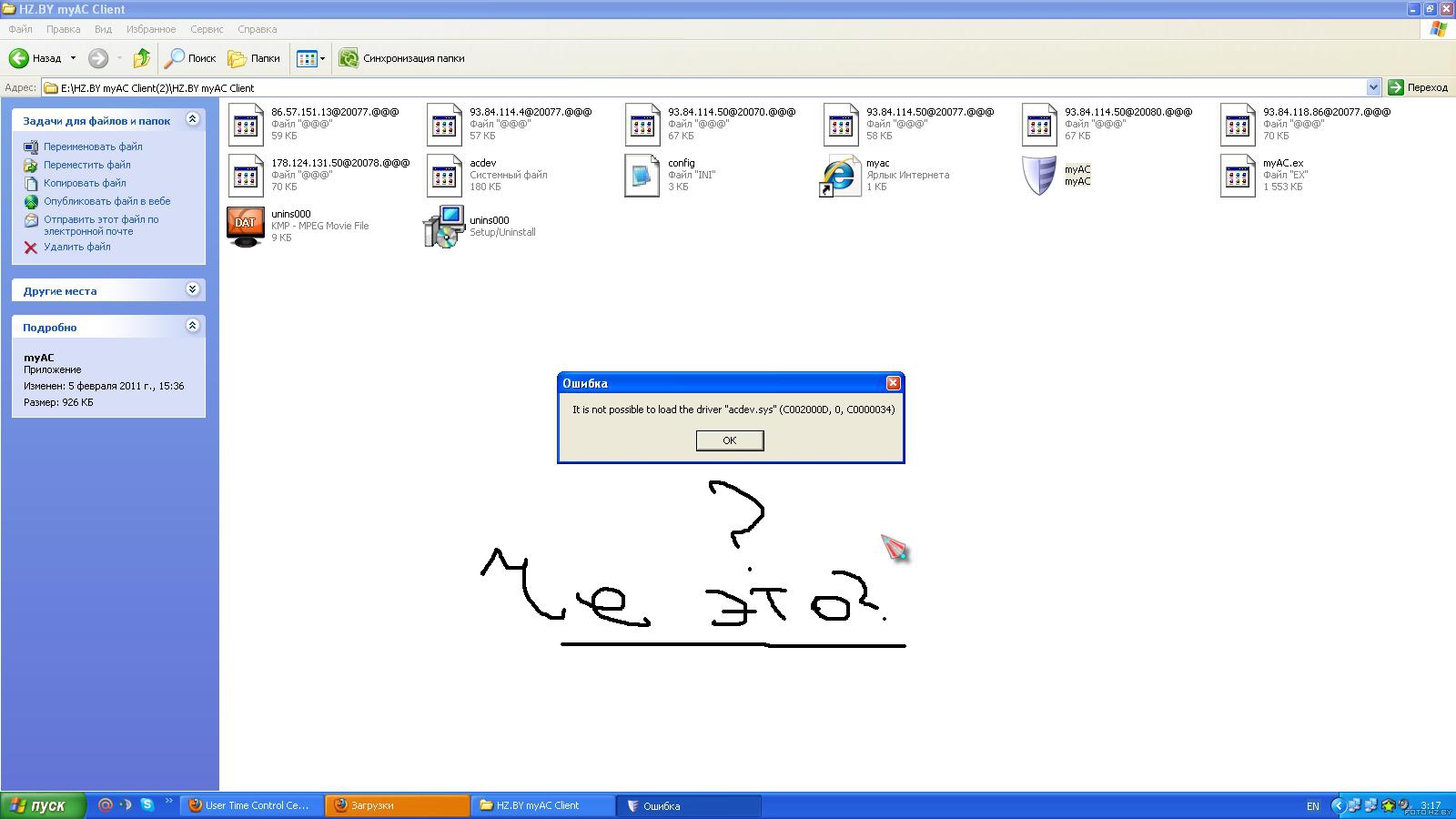
Task: Open the address bar dropdown arrow
Action: [x=1373, y=87]
